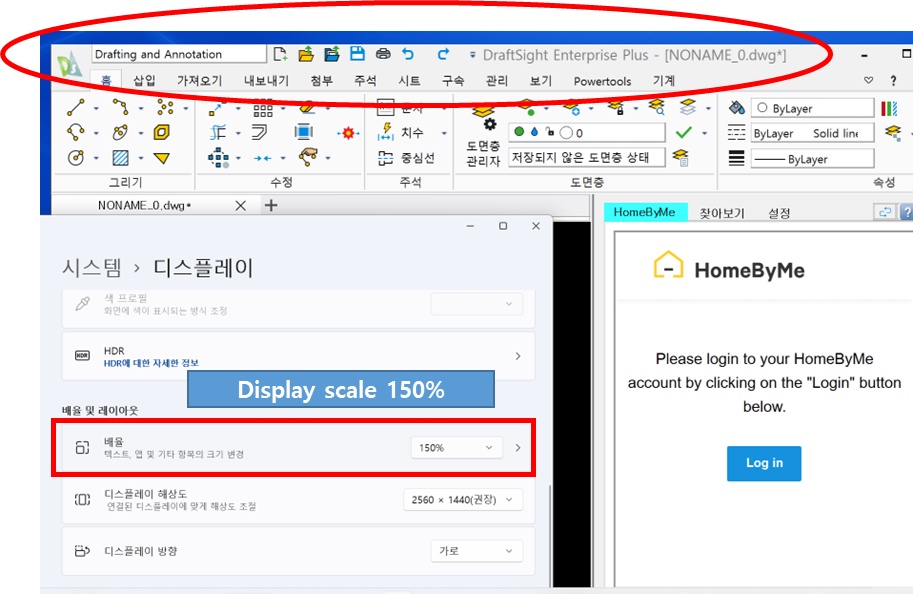This screenshot has height=594, width=913.
Task: Add a new drawing tab with plus
Action: point(271,205)
